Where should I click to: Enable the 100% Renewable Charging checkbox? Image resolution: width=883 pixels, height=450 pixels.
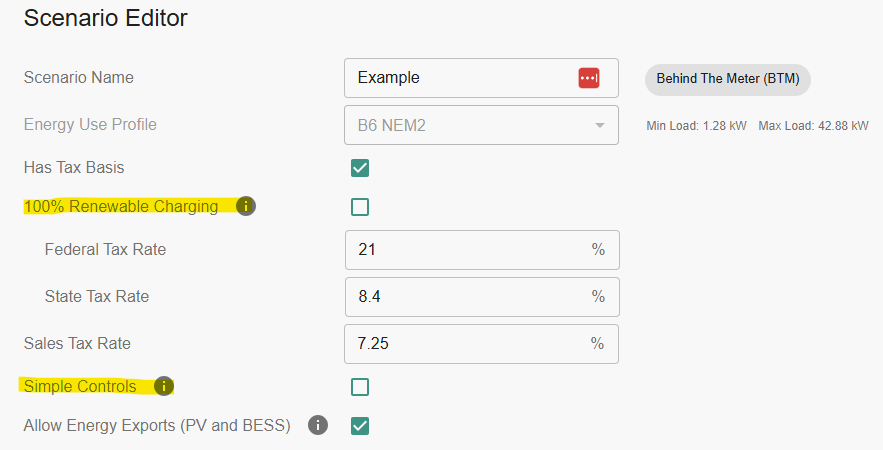click(x=360, y=207)
